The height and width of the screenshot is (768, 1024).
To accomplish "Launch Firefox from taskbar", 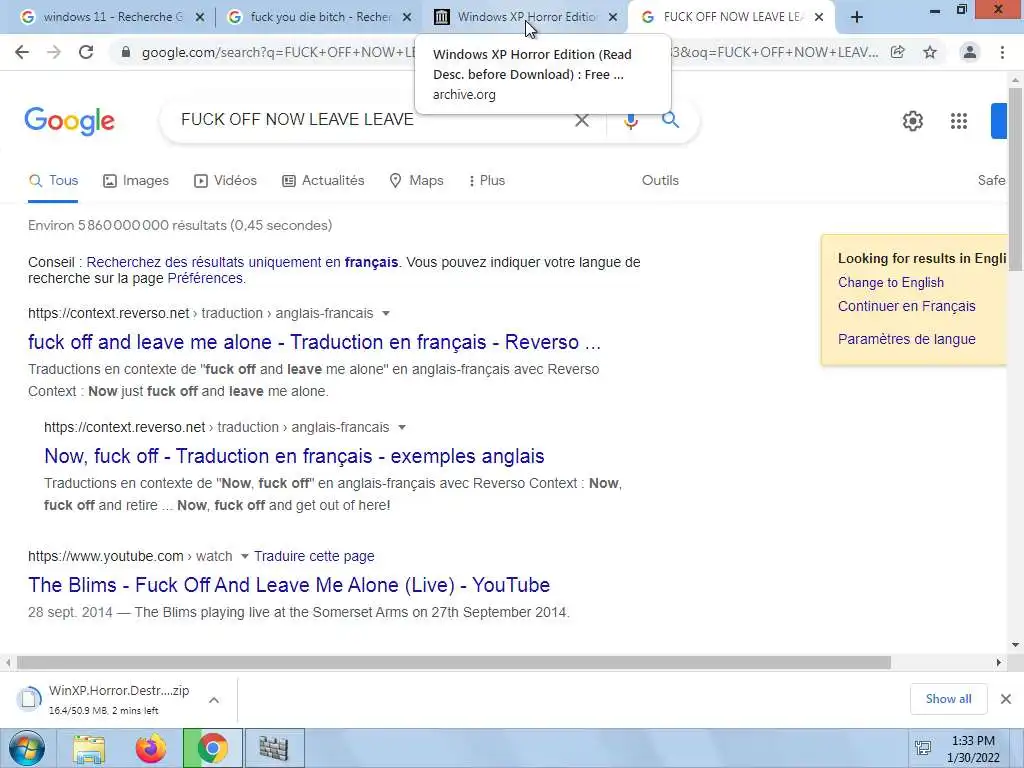I will point(150,748).
